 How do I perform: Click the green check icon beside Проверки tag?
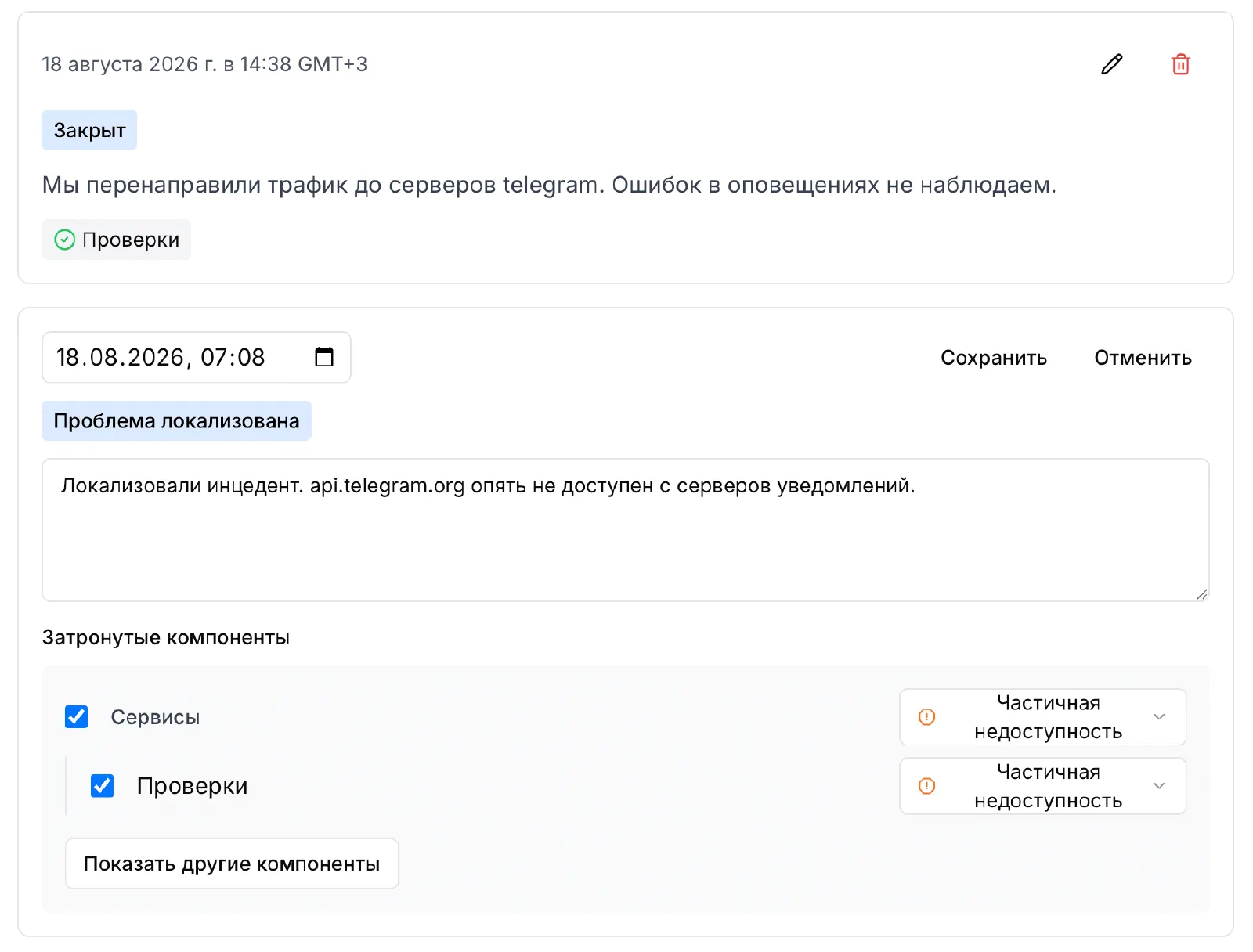click(x=64, y=240)
